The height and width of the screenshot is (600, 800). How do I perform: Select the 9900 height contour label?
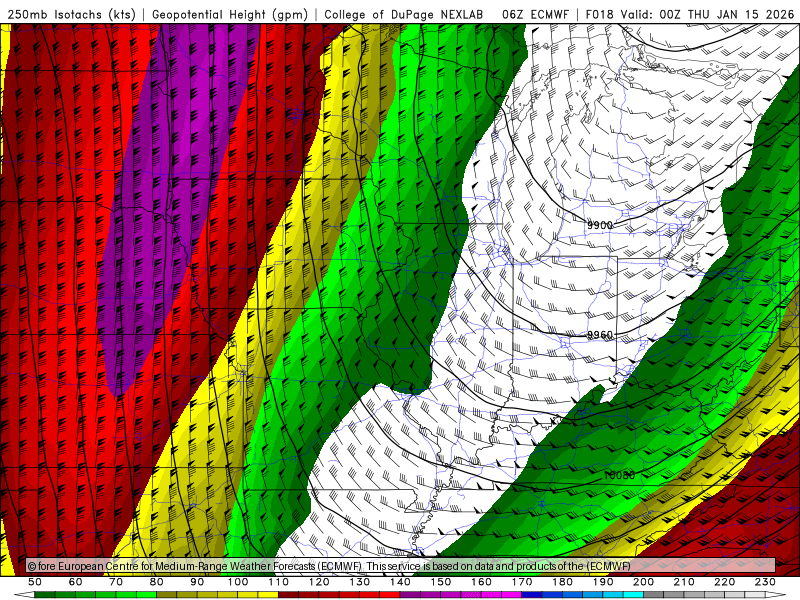pyautogui.click(x=599, y=225)
